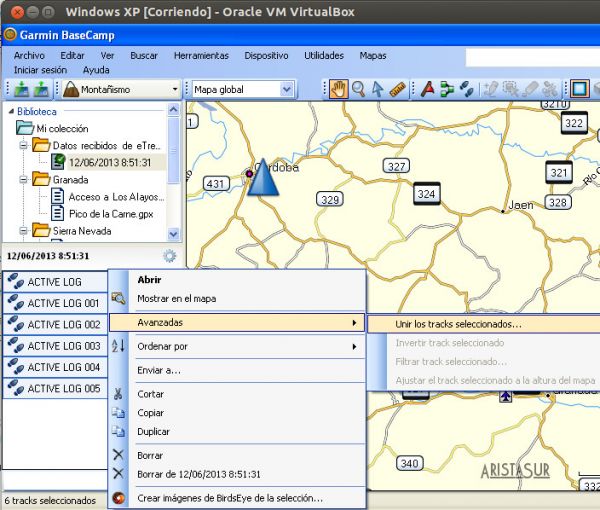This screenshot has width=600, height=510.
Task: Open the Herramientas menu
Action: coord(200,56)
